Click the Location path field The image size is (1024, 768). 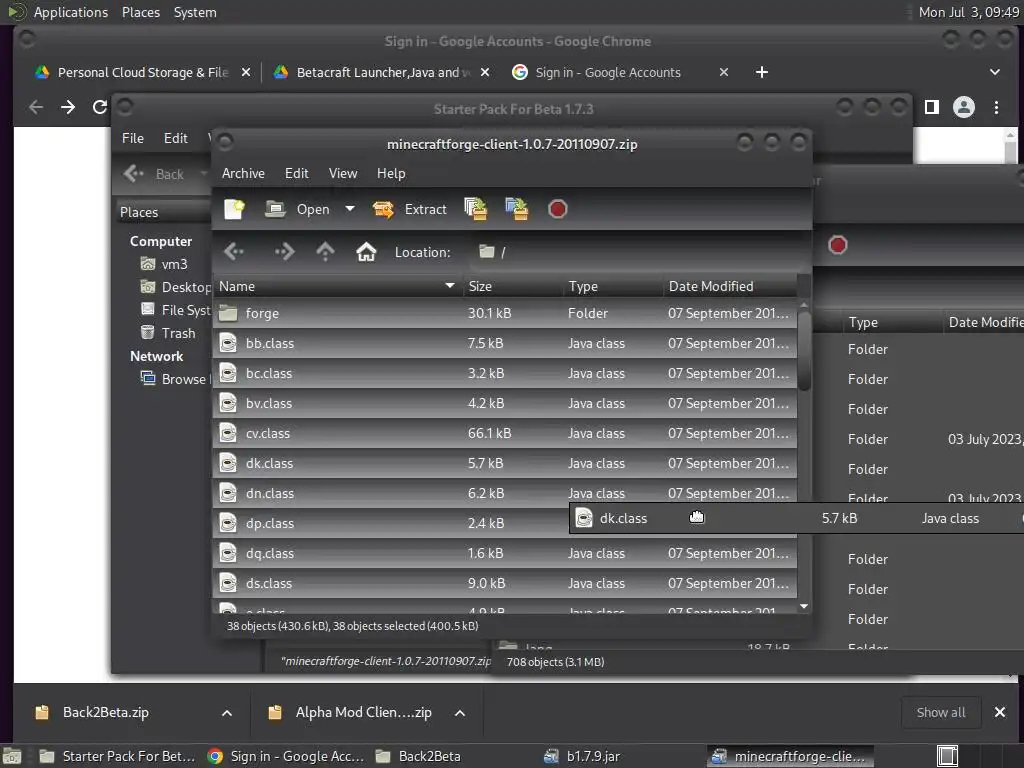pyautogui.click(x=637, y=252)
